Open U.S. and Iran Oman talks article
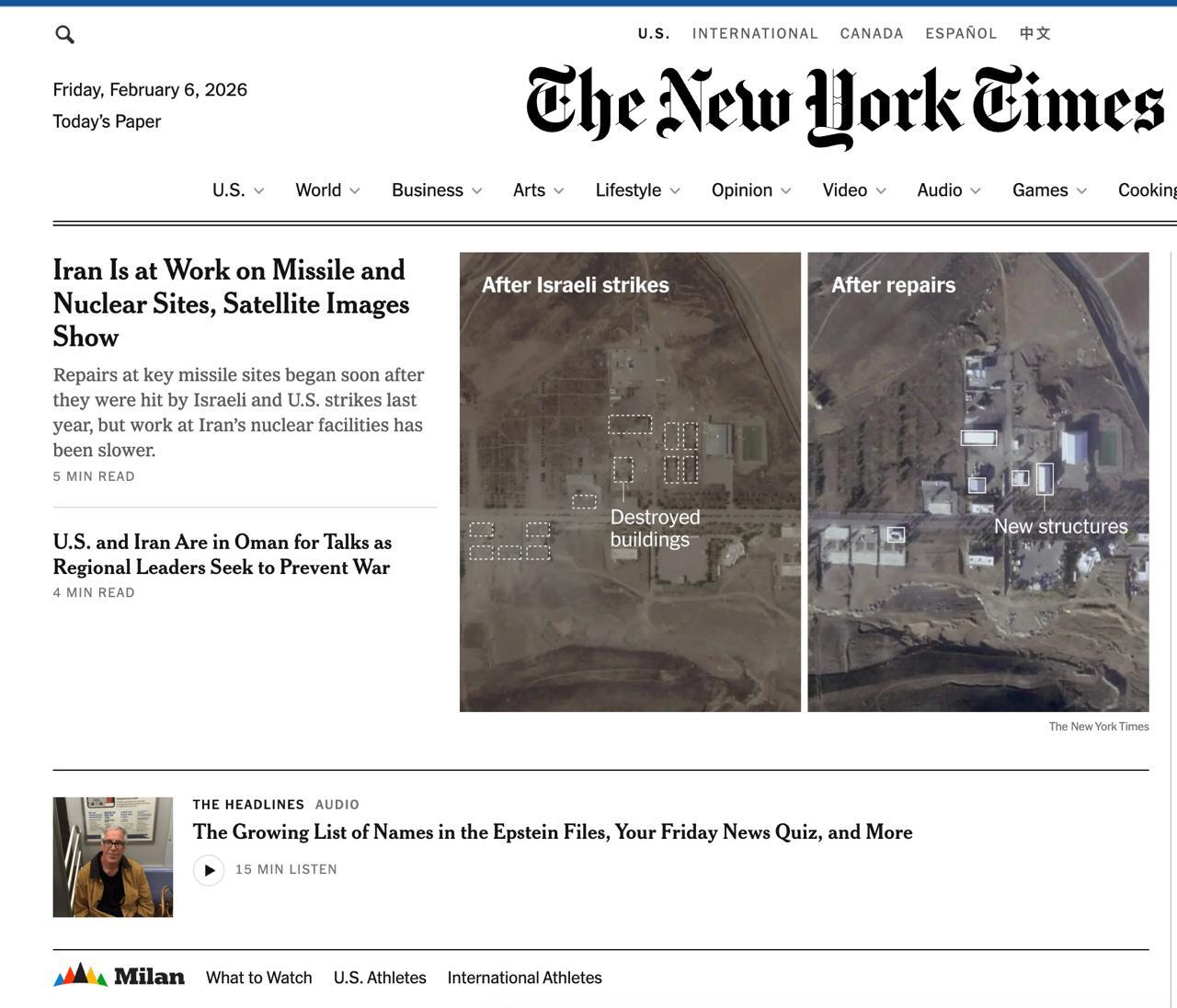1177x1008 pixels. point(222,555)
